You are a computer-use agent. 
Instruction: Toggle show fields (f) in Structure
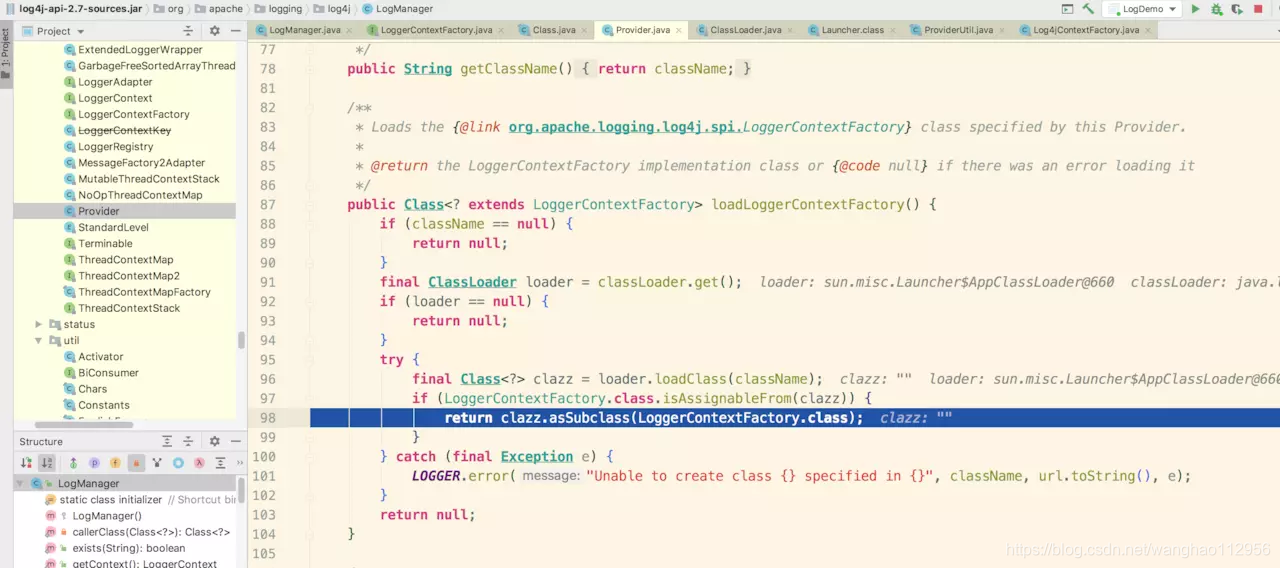pos(115,463)
